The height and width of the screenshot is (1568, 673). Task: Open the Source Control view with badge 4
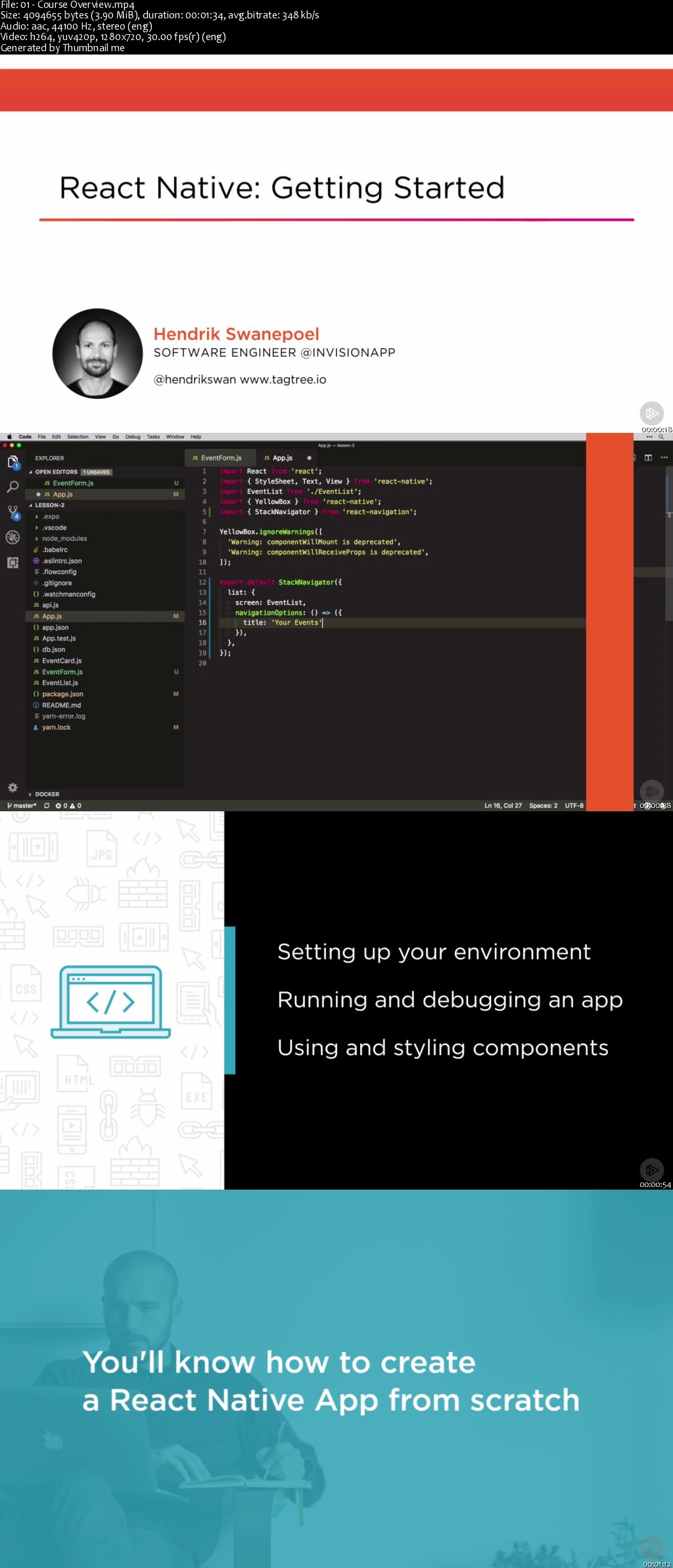pyautogui.click(x=12, y=512)
